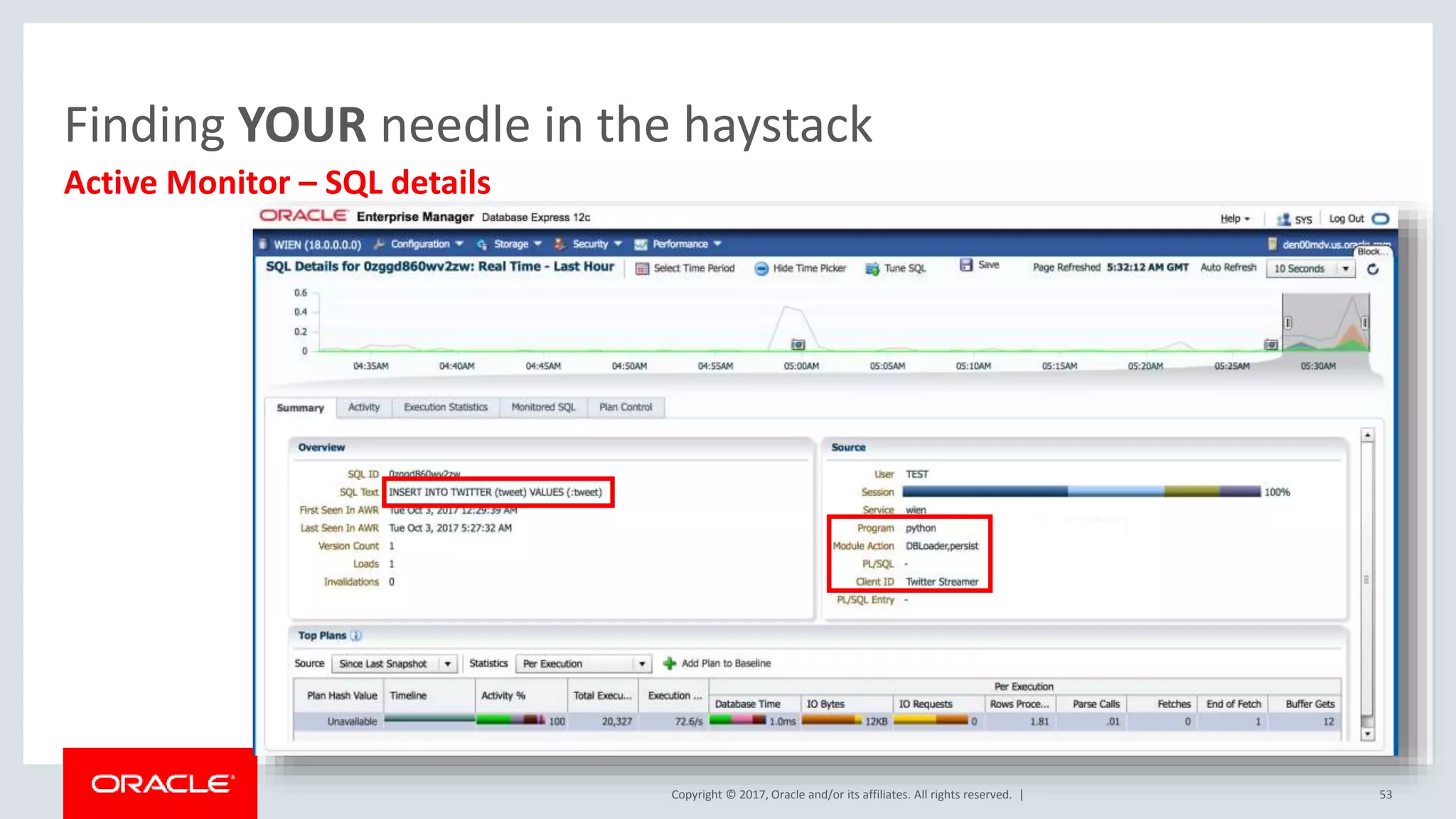Click the Tune SQL icon

point(872,269)
